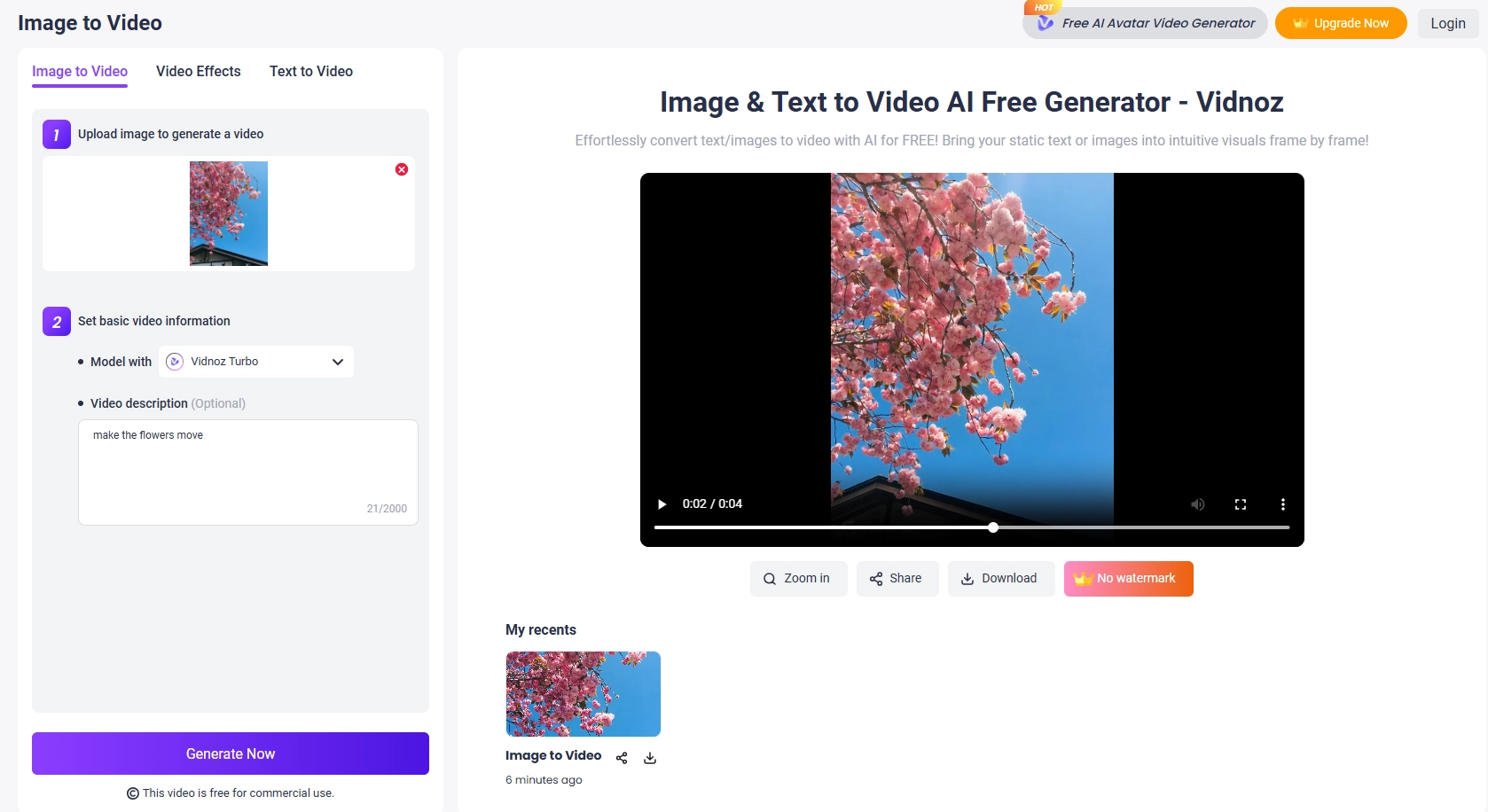Click Upgrade Now in the header
The image size is (1488, 812).
pyautogui.click(x=1341, y=23)
